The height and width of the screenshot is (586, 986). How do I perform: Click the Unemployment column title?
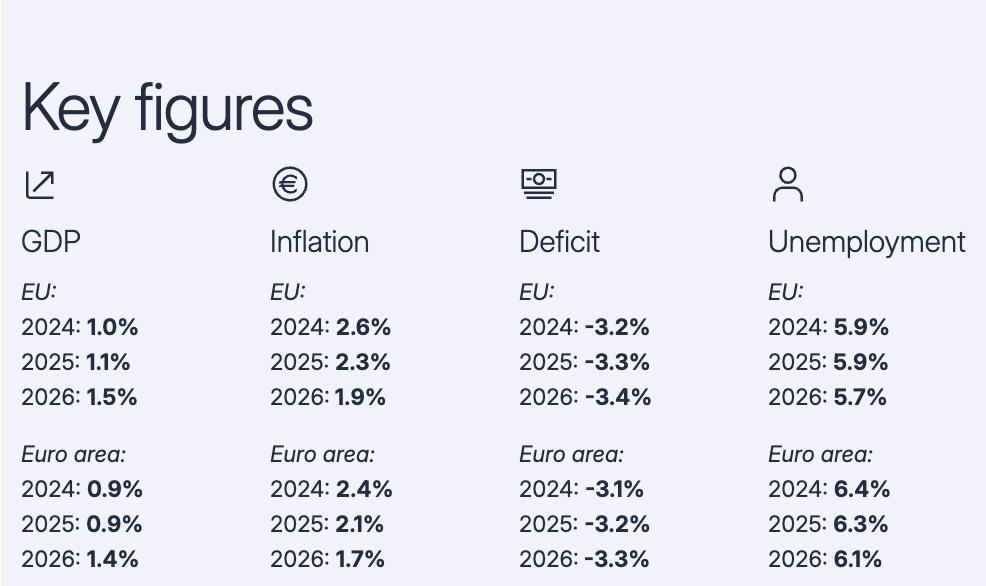tap(866, 242)
